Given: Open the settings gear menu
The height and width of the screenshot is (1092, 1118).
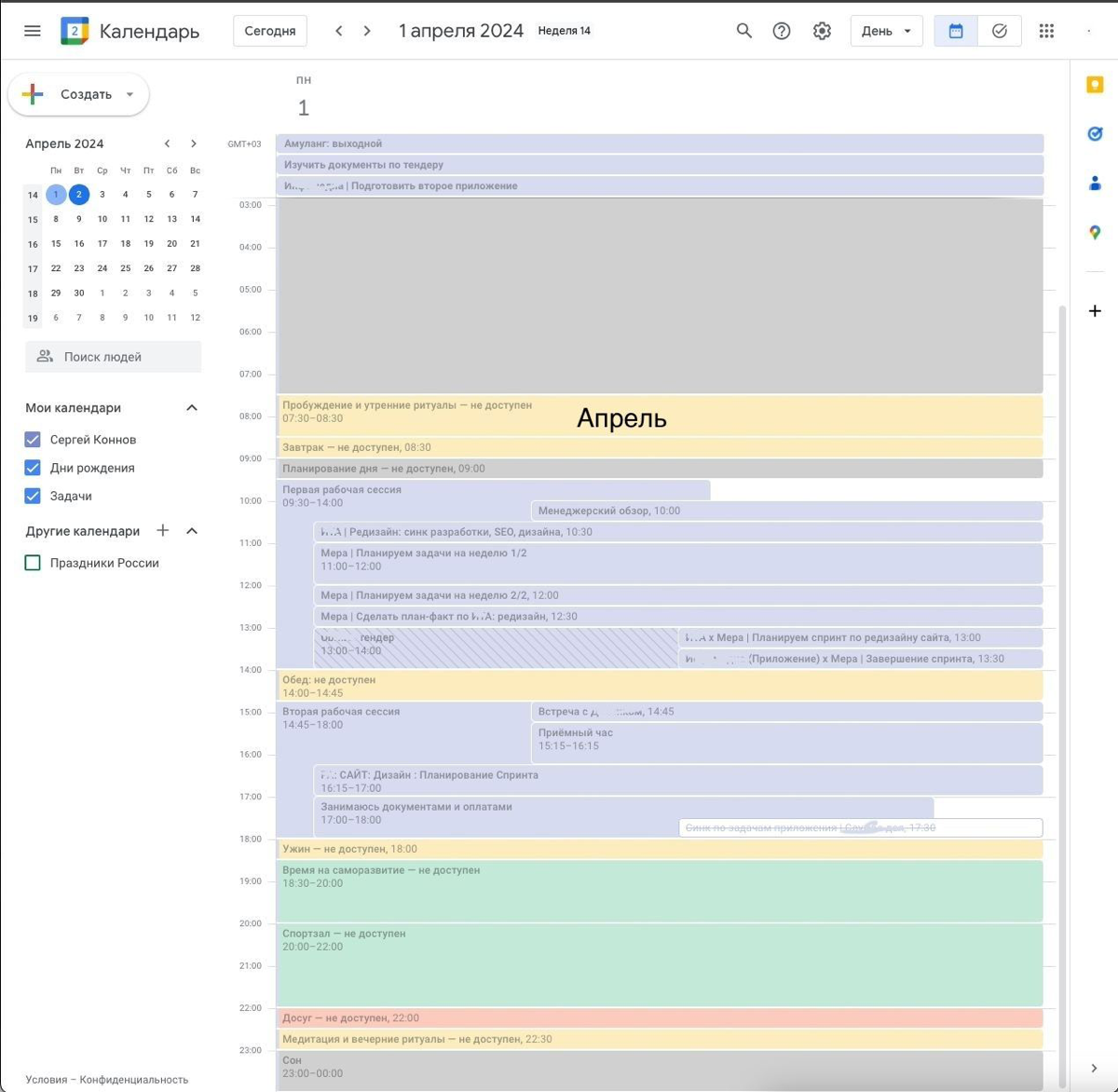Looking at the screenshot, I should coord(822,31).
